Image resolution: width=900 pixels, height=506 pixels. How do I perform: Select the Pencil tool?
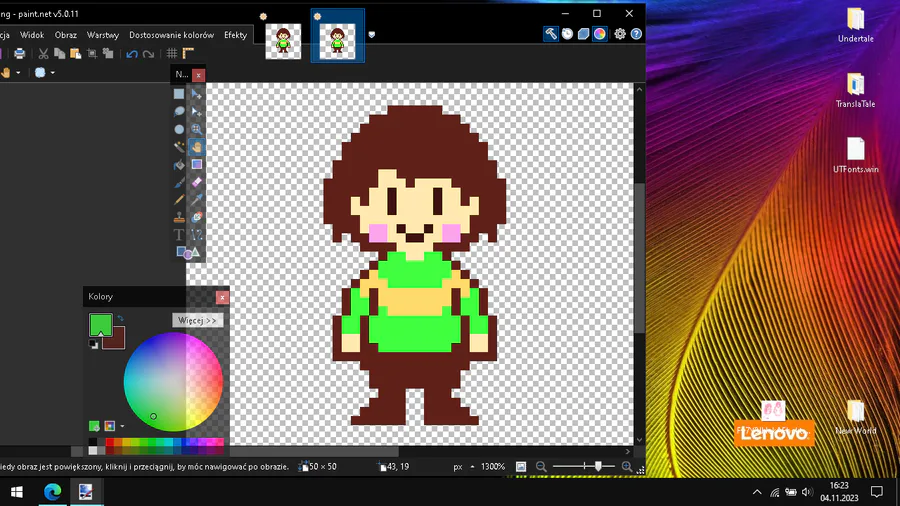pyautogui.click(x=179, y=200)
